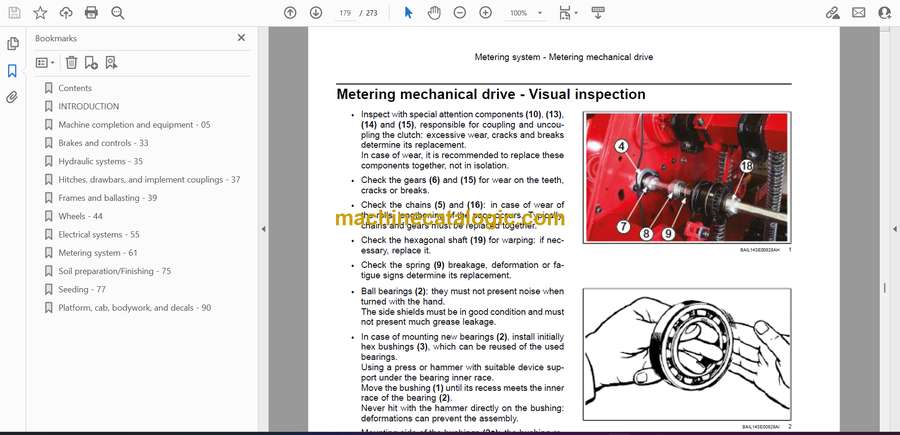900x435 pixels.
Task: Open the attachments paperclip panel
Action: (x=12, y=97)
